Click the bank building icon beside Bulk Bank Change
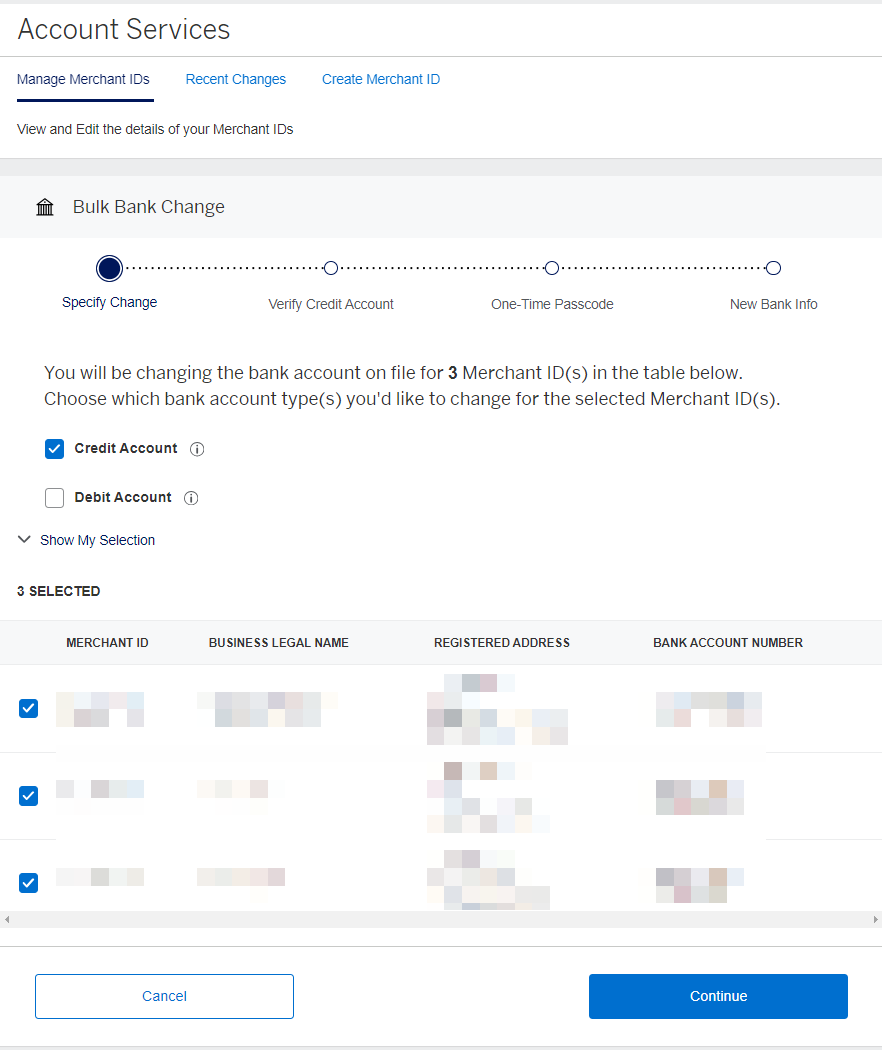Screen dimensions: 882x1050 click(x=45, y=206)
